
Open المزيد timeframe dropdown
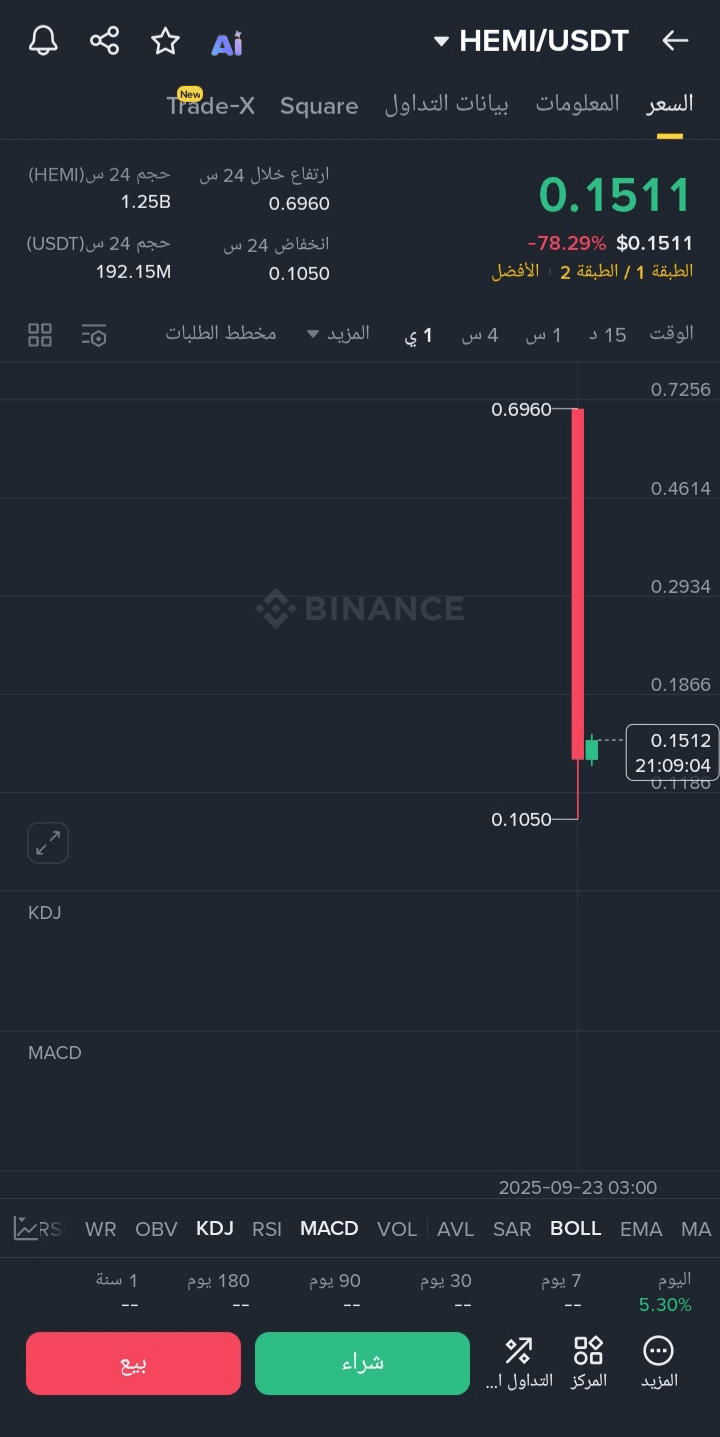click(338, 333)
